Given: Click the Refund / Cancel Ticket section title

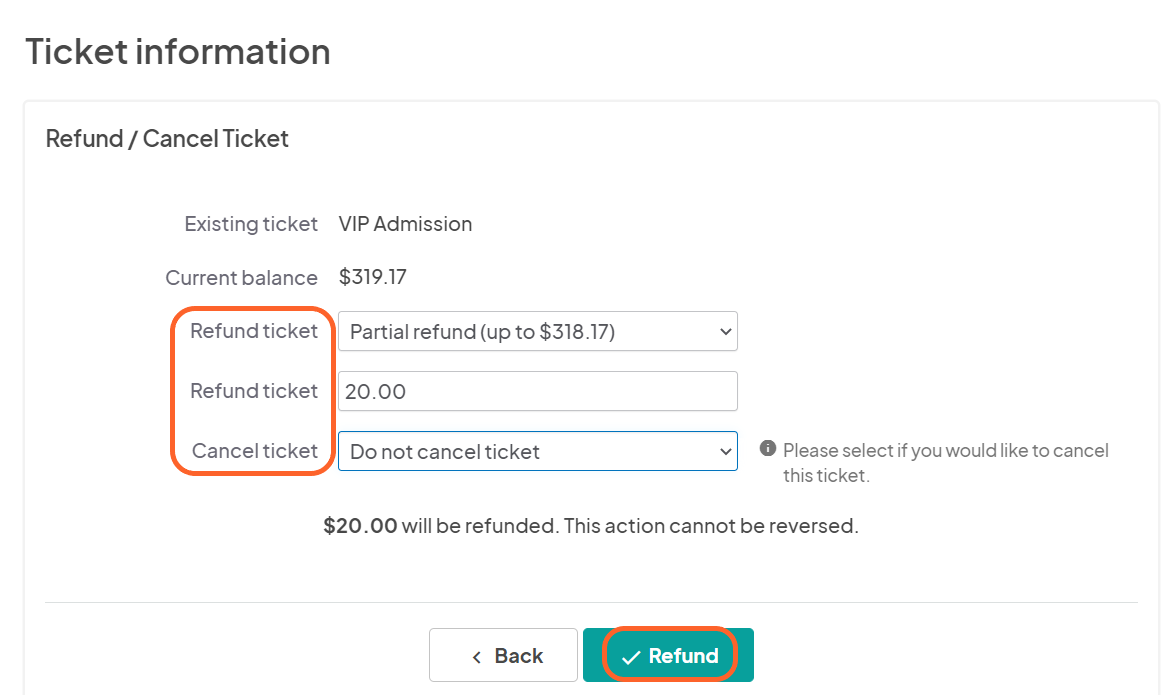Looking at the screenshot, I should coord(167,138).
